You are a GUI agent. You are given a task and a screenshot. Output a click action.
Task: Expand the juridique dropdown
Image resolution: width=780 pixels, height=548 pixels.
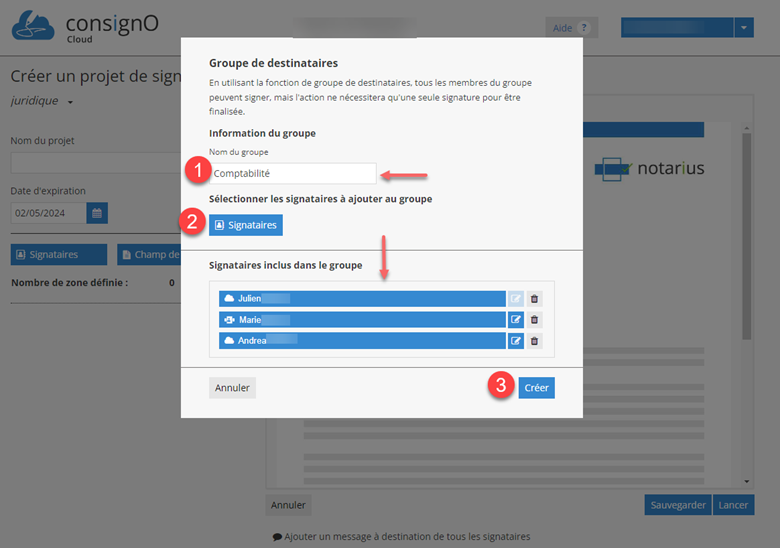(x=70, y=102)
